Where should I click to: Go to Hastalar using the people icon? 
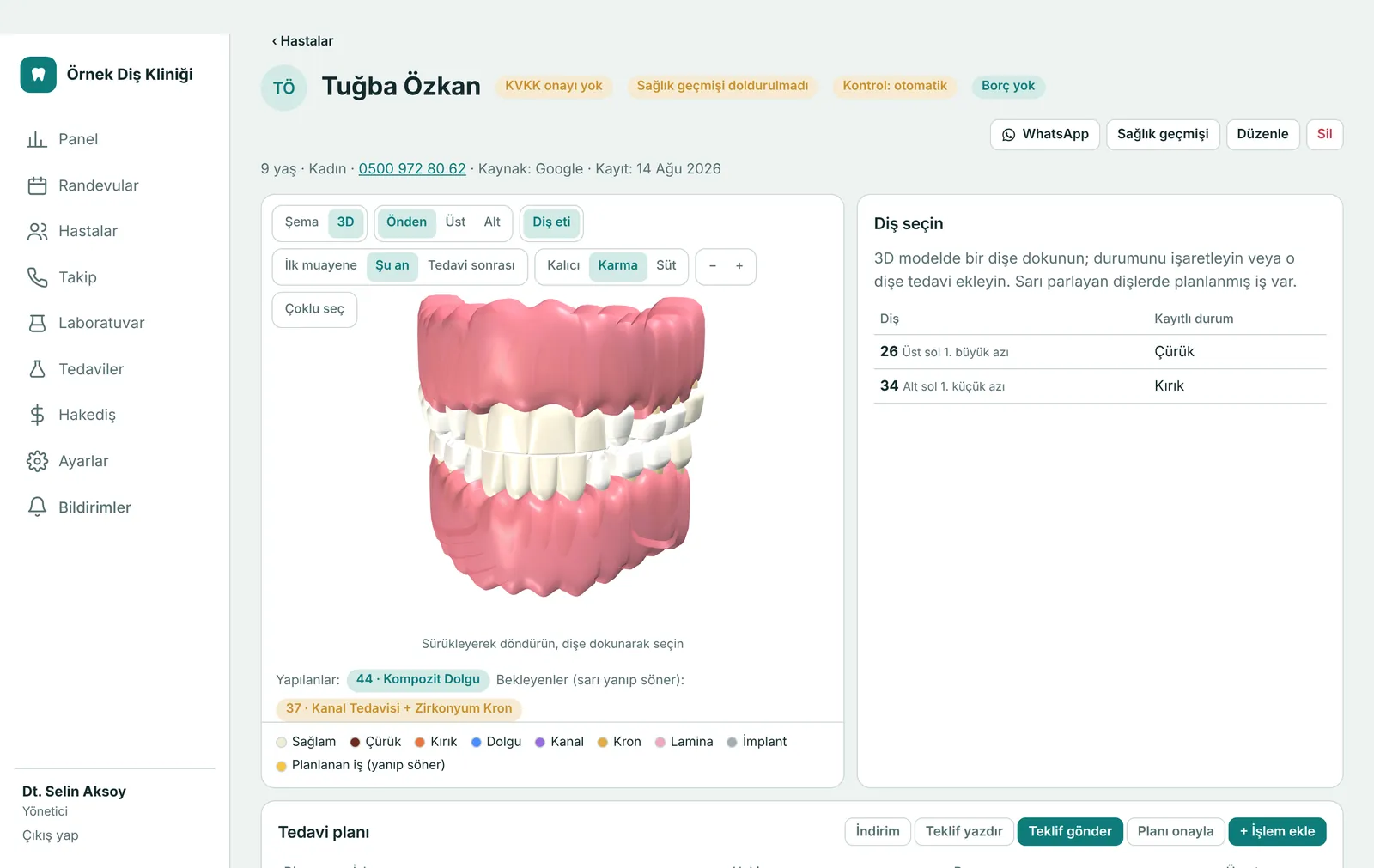click(x=37, y=231)
